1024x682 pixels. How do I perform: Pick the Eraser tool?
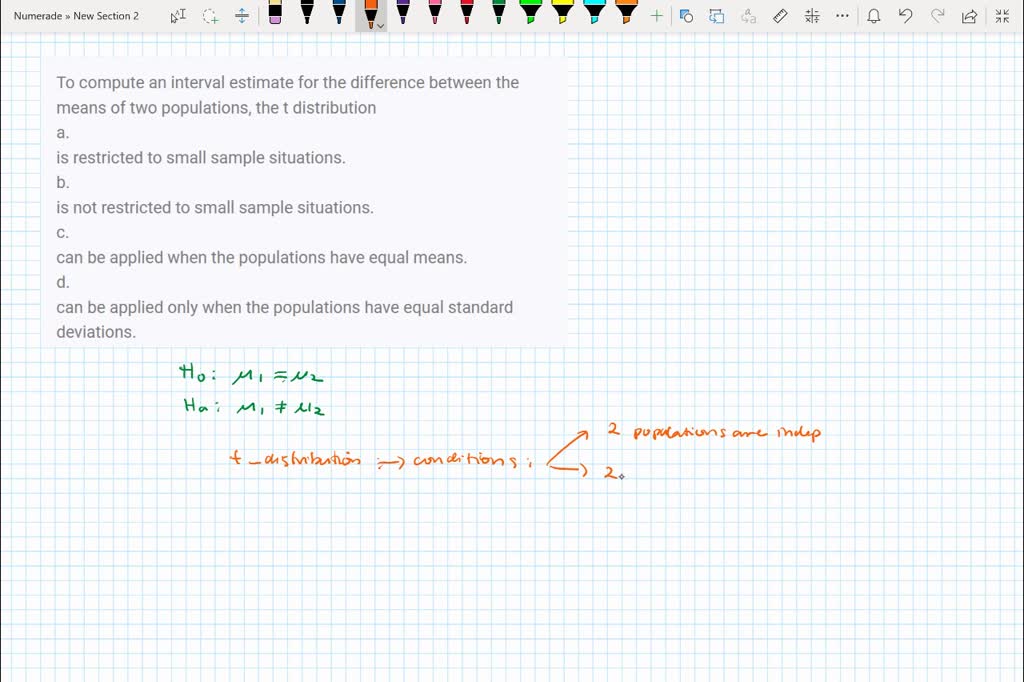pyautogui.click(x=275, y=13)
